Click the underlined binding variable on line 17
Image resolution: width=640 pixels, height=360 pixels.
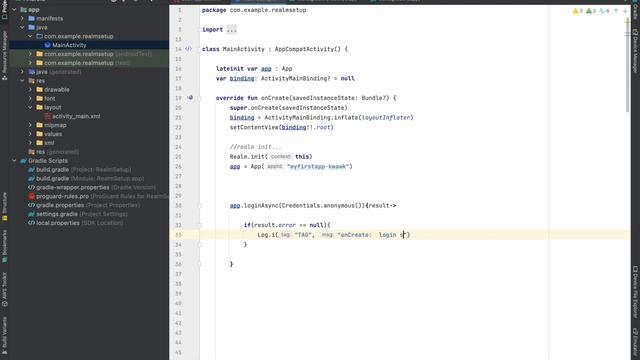pyautogui.click(x=242, y=78)
